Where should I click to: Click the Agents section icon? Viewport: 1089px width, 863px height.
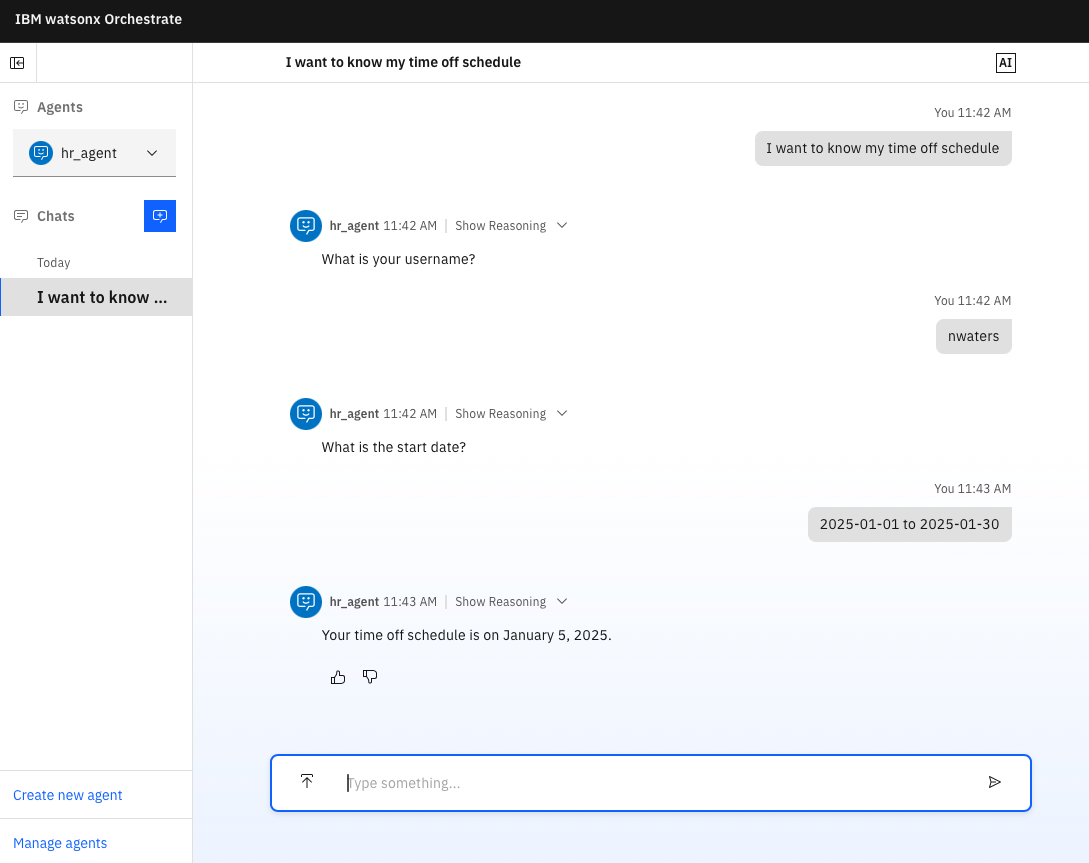click(21, 106)
